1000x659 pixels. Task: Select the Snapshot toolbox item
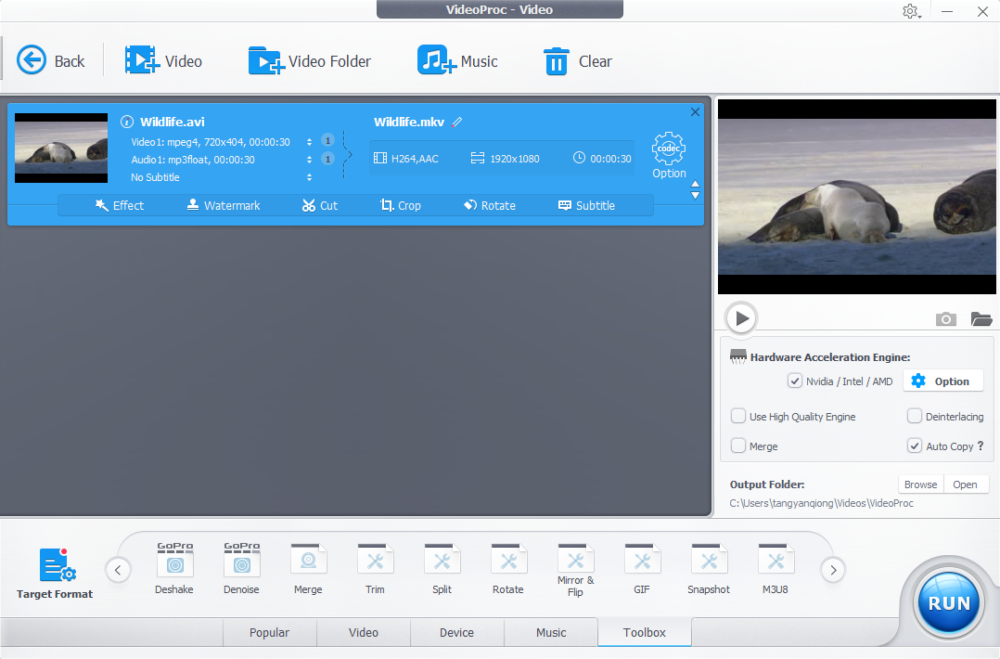click(x=709, y=568)
